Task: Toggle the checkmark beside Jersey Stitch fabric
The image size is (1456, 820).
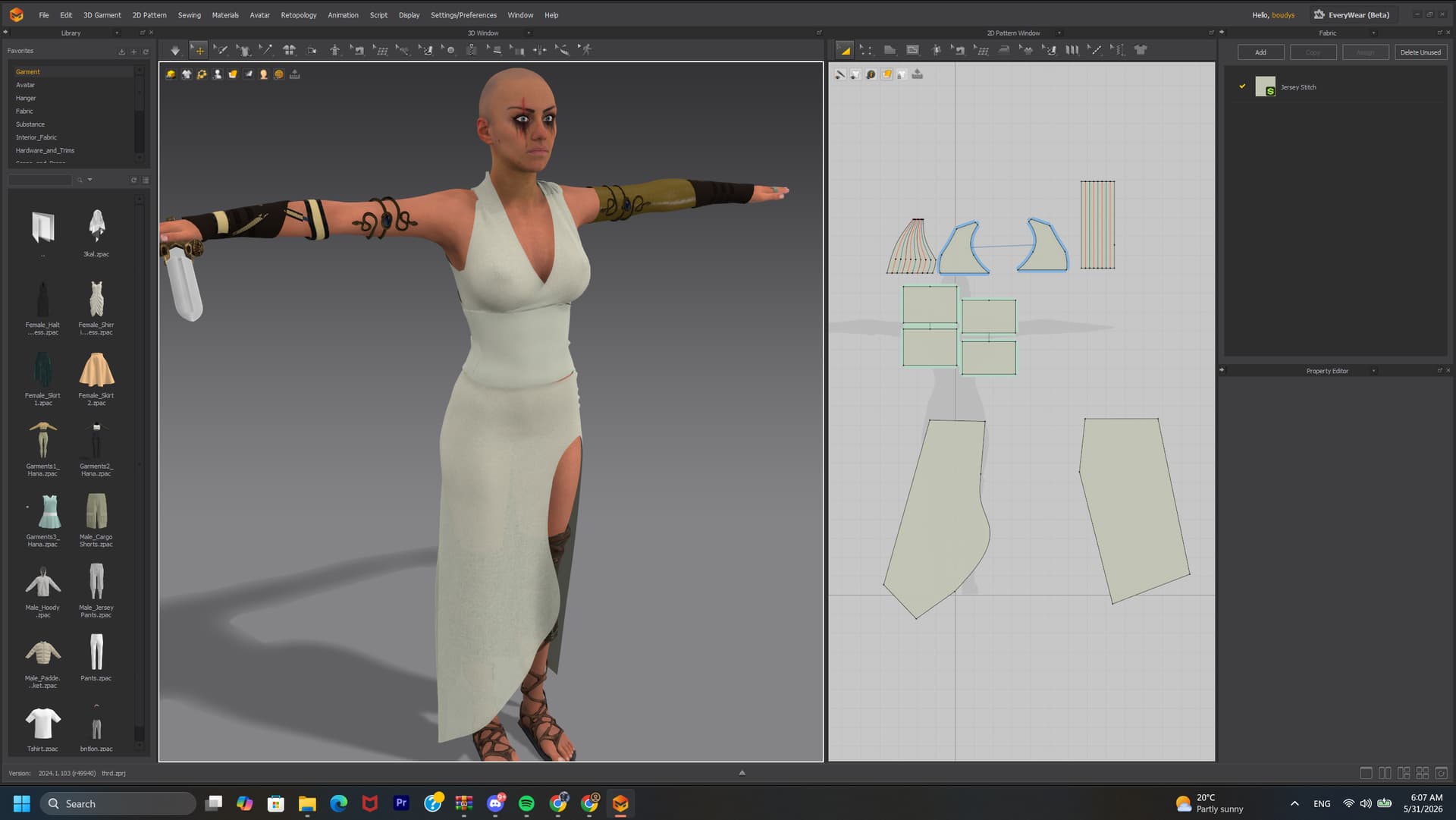Action: click(x=1242, y=86)
